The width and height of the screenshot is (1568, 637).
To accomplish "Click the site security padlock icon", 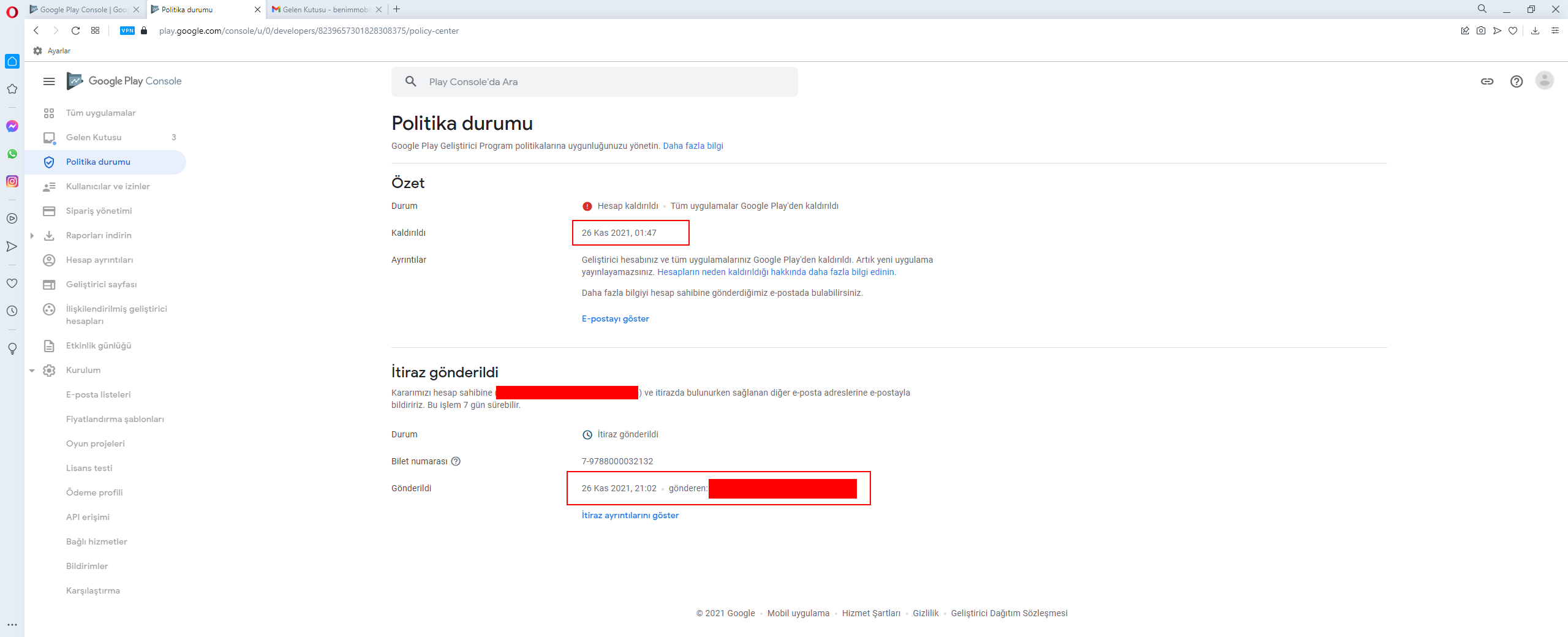I will [144, 31].
